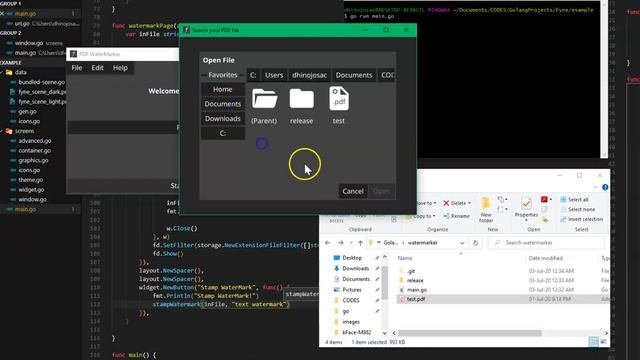Select Documents in Explorer quick access
The width and height of the screenshot is (640, 360).
click(352, 279)
